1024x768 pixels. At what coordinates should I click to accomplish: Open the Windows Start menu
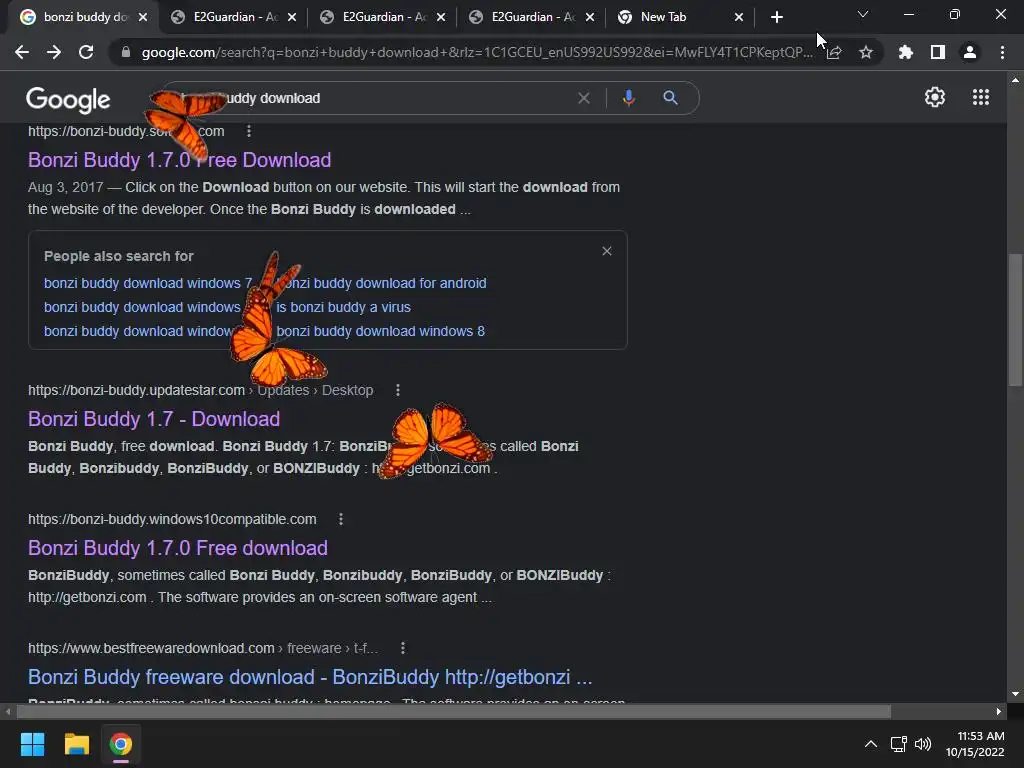point(32,744)
